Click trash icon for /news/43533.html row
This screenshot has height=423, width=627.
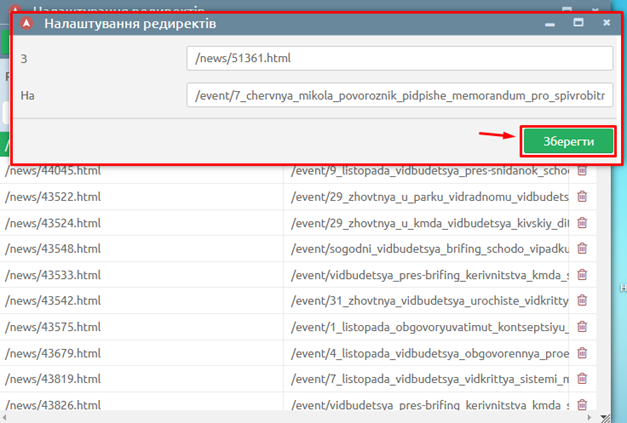[x=582, y=275]
